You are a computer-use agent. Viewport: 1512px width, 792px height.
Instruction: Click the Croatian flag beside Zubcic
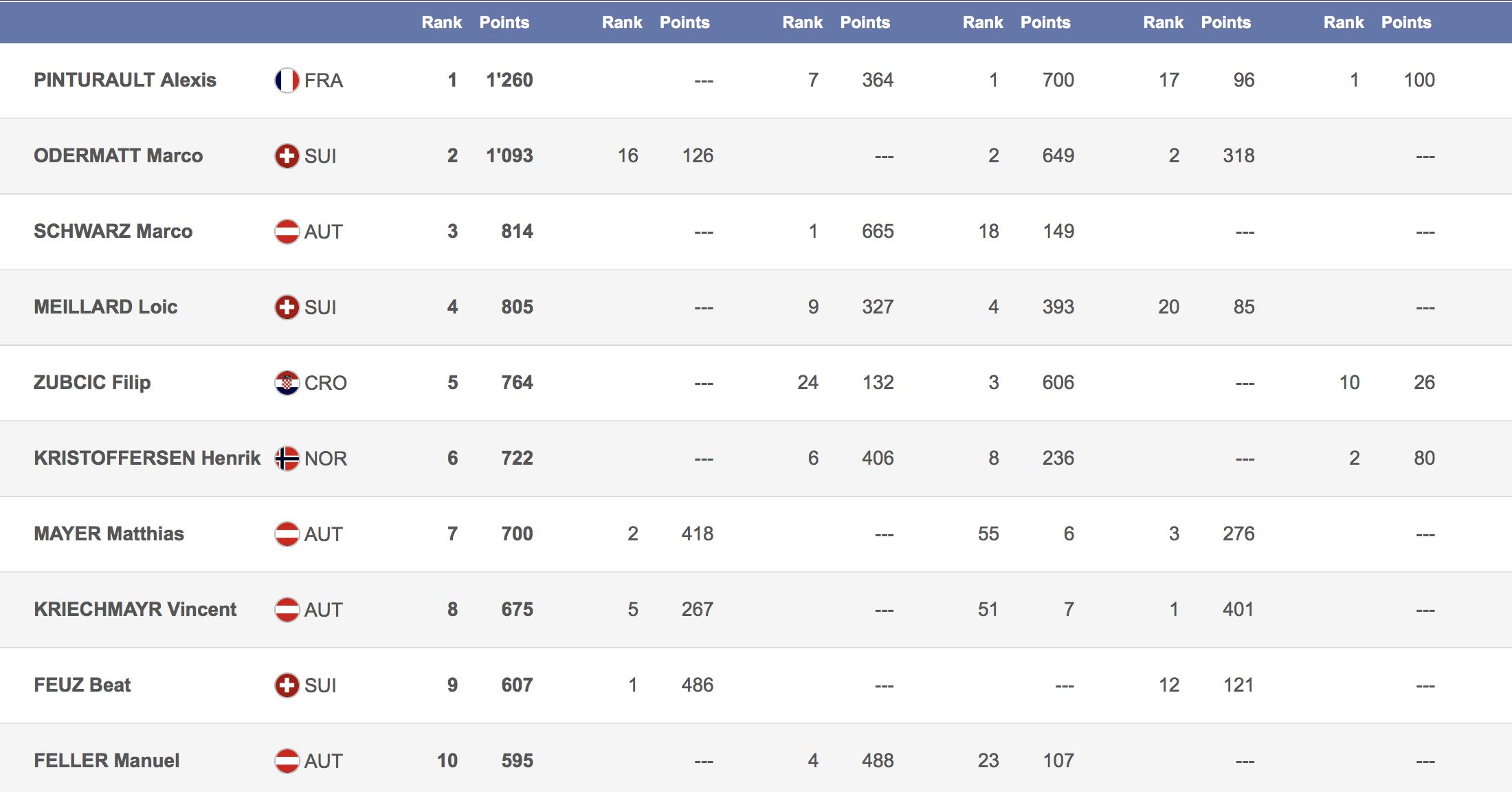click(287, 383)
